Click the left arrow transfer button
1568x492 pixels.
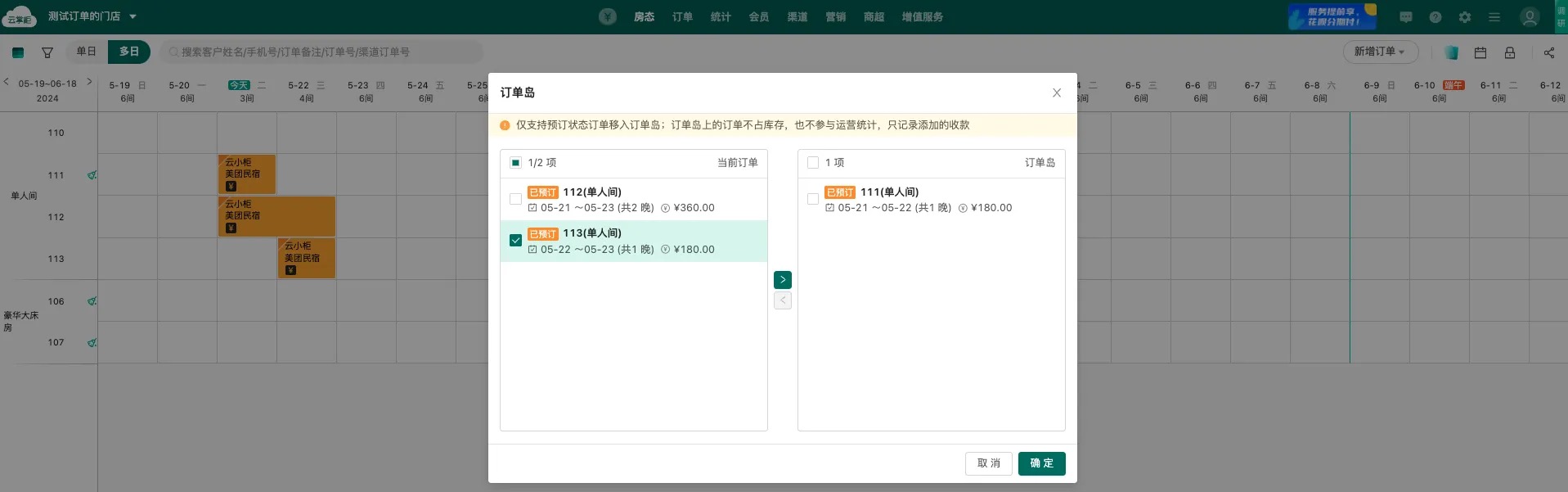pyautogui.click(x=783, y=300)
